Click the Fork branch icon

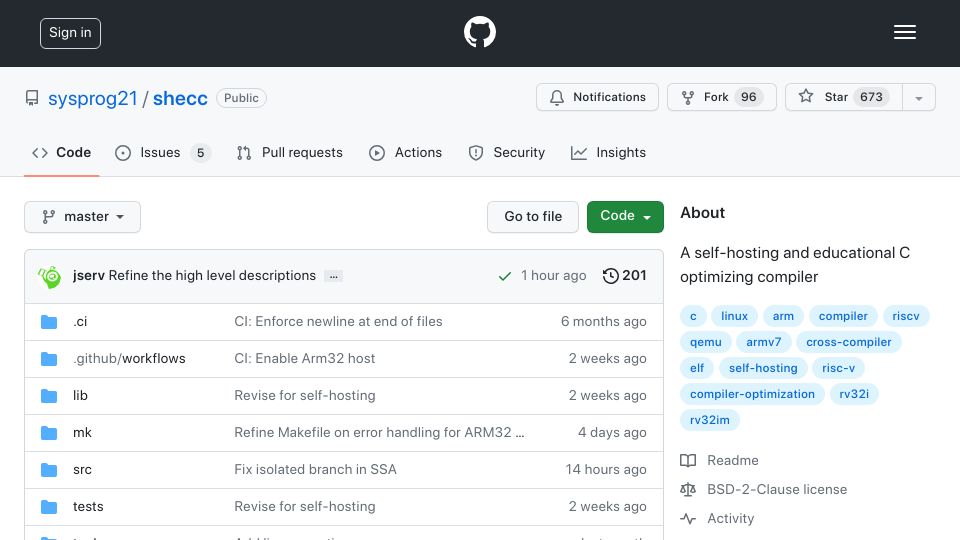[x=688, y=97]
